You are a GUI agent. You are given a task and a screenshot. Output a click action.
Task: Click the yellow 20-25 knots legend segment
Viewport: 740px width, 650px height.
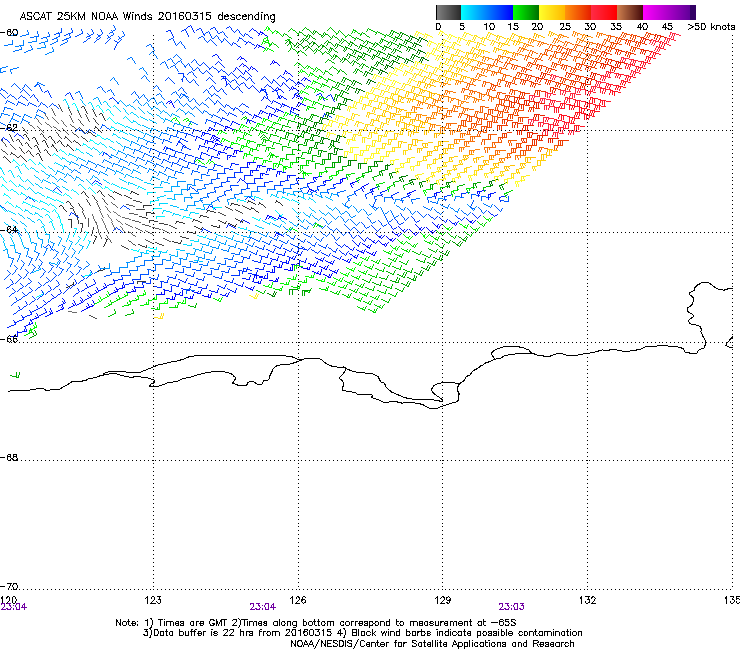click(552, 12)
